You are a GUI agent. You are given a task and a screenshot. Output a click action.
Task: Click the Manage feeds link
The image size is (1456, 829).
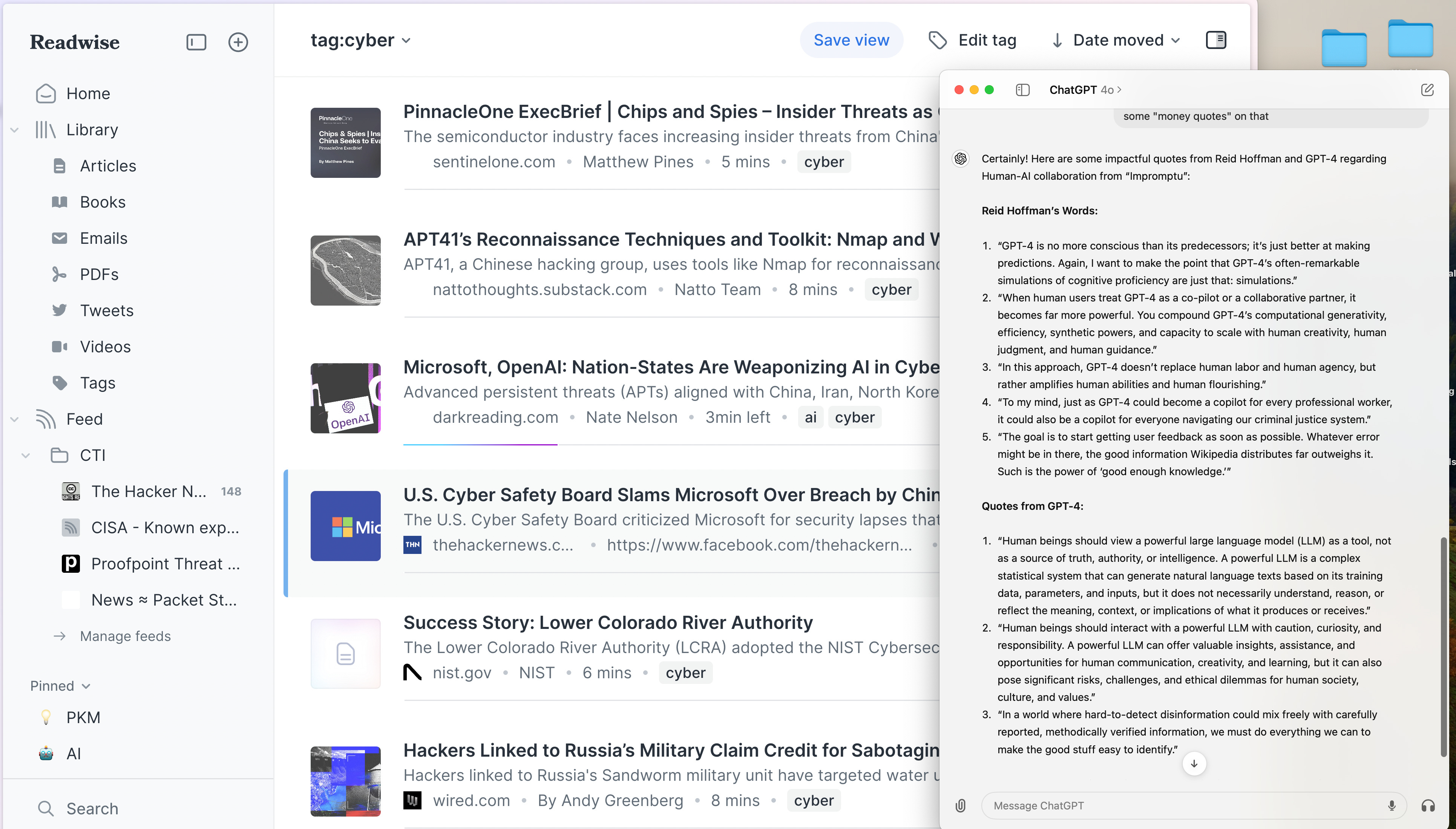coord(125,636)
